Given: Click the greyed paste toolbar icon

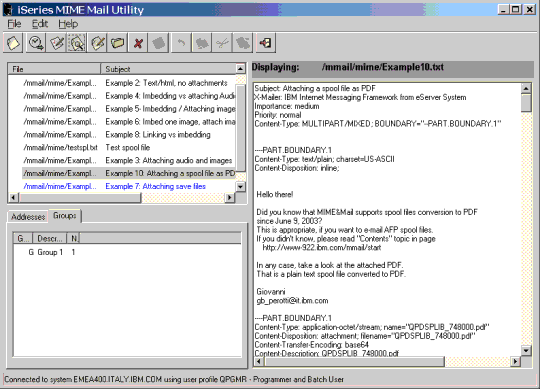Looking at the screenshot, I should [243, 43].
